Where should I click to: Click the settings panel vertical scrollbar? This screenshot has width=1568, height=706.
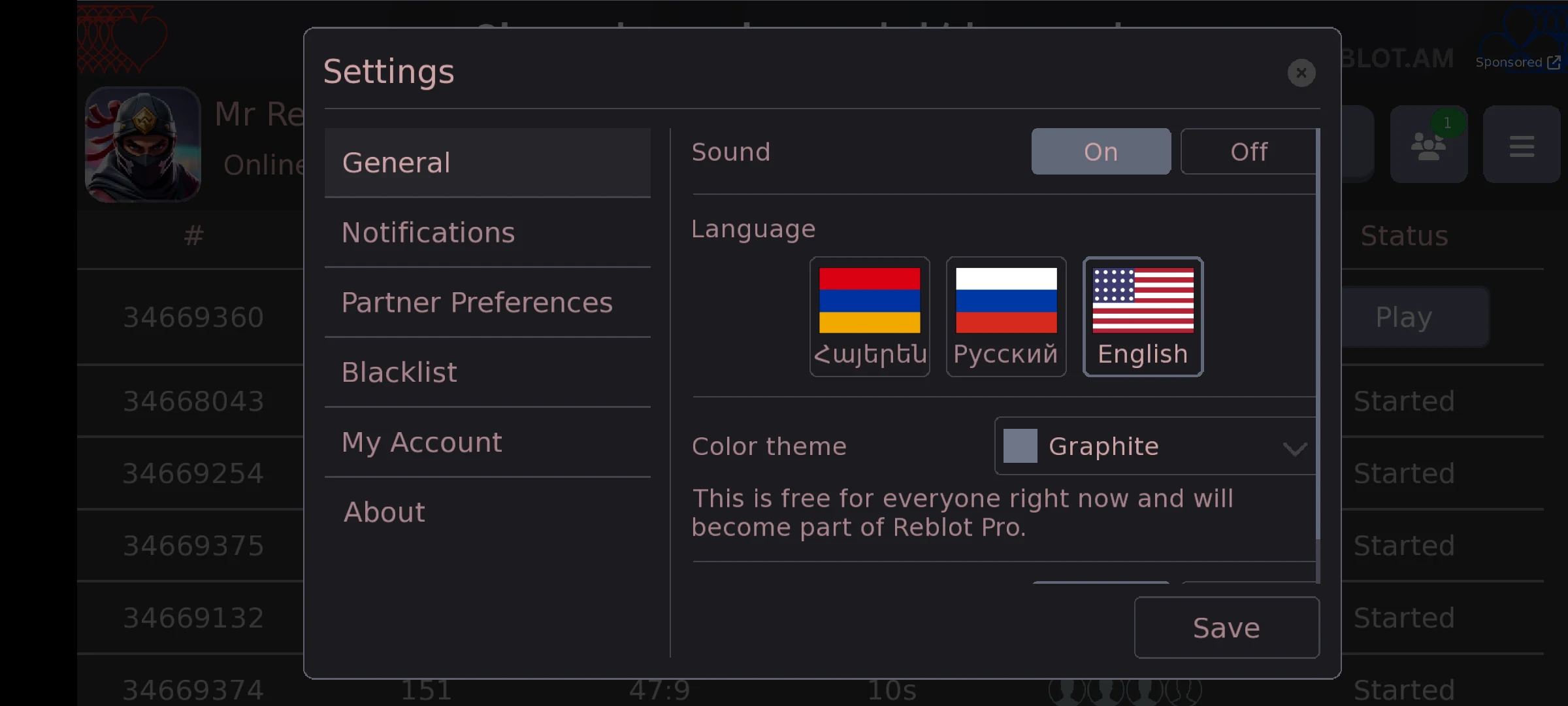coord(1318,333)
